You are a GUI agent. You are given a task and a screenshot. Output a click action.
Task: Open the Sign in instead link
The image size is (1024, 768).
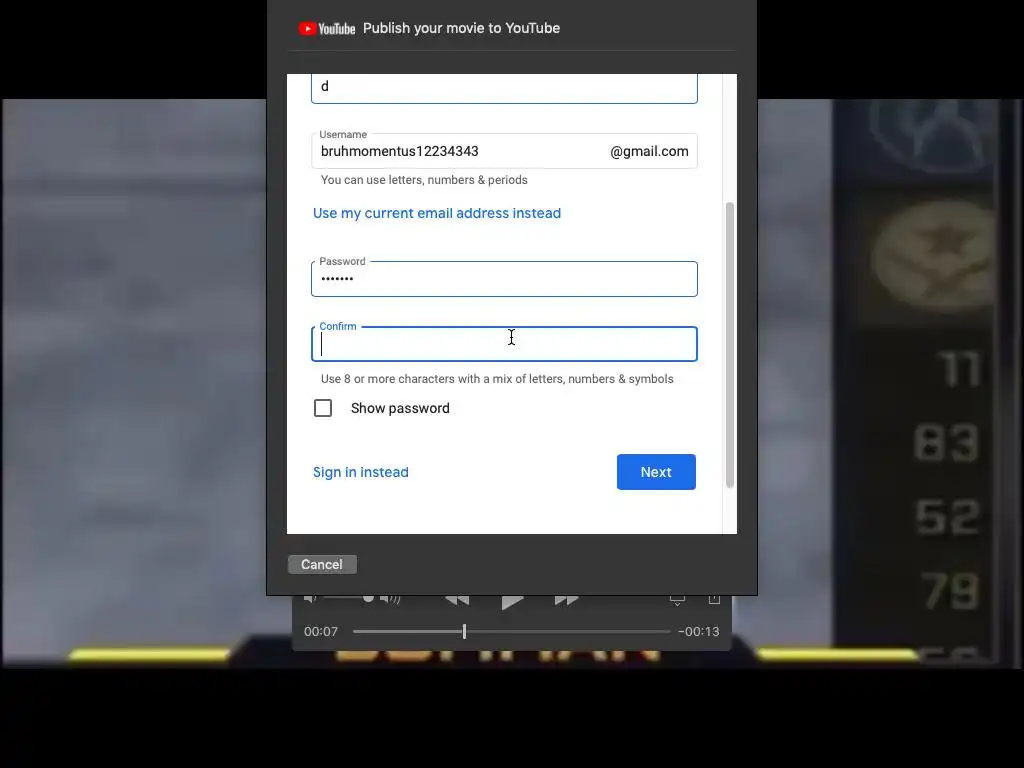pyautogui.click(x=360, y=472)
